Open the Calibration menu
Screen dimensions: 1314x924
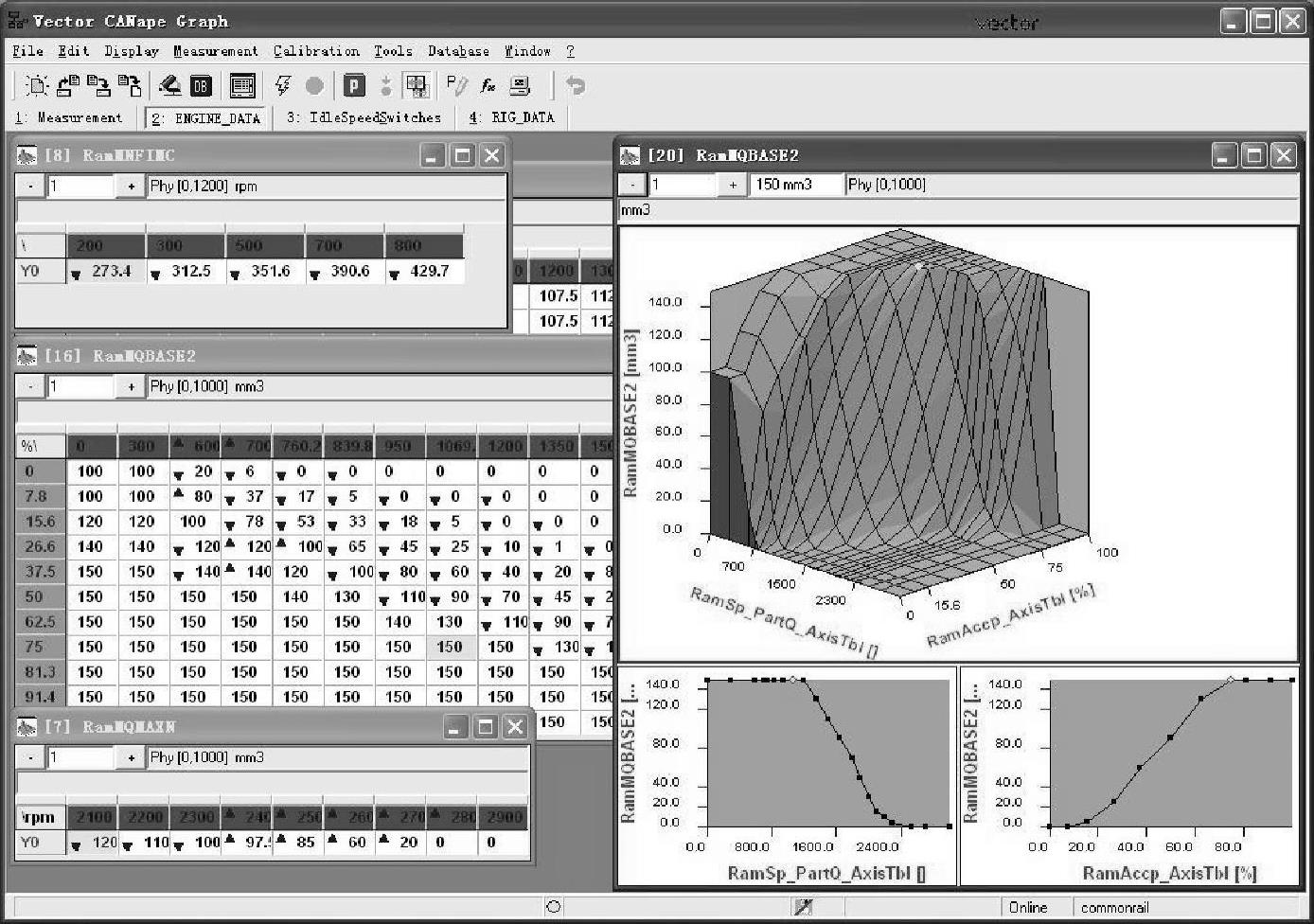pyautogui.click(x=316, y=51)
